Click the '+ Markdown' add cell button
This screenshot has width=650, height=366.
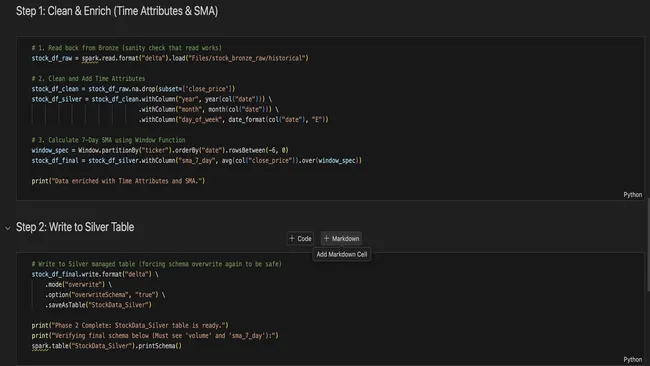coord(341,238)
